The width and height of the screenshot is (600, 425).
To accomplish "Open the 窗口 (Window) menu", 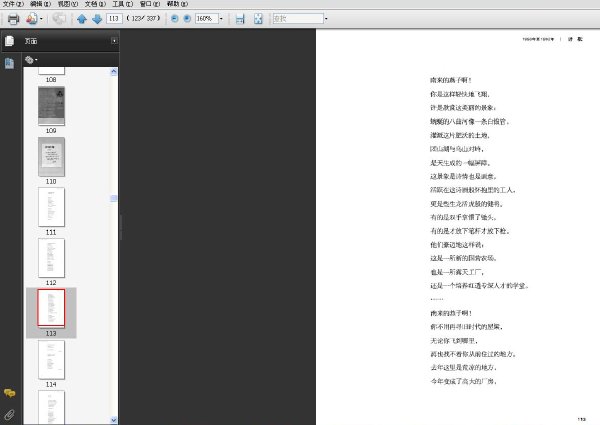I will click(150, 4).
